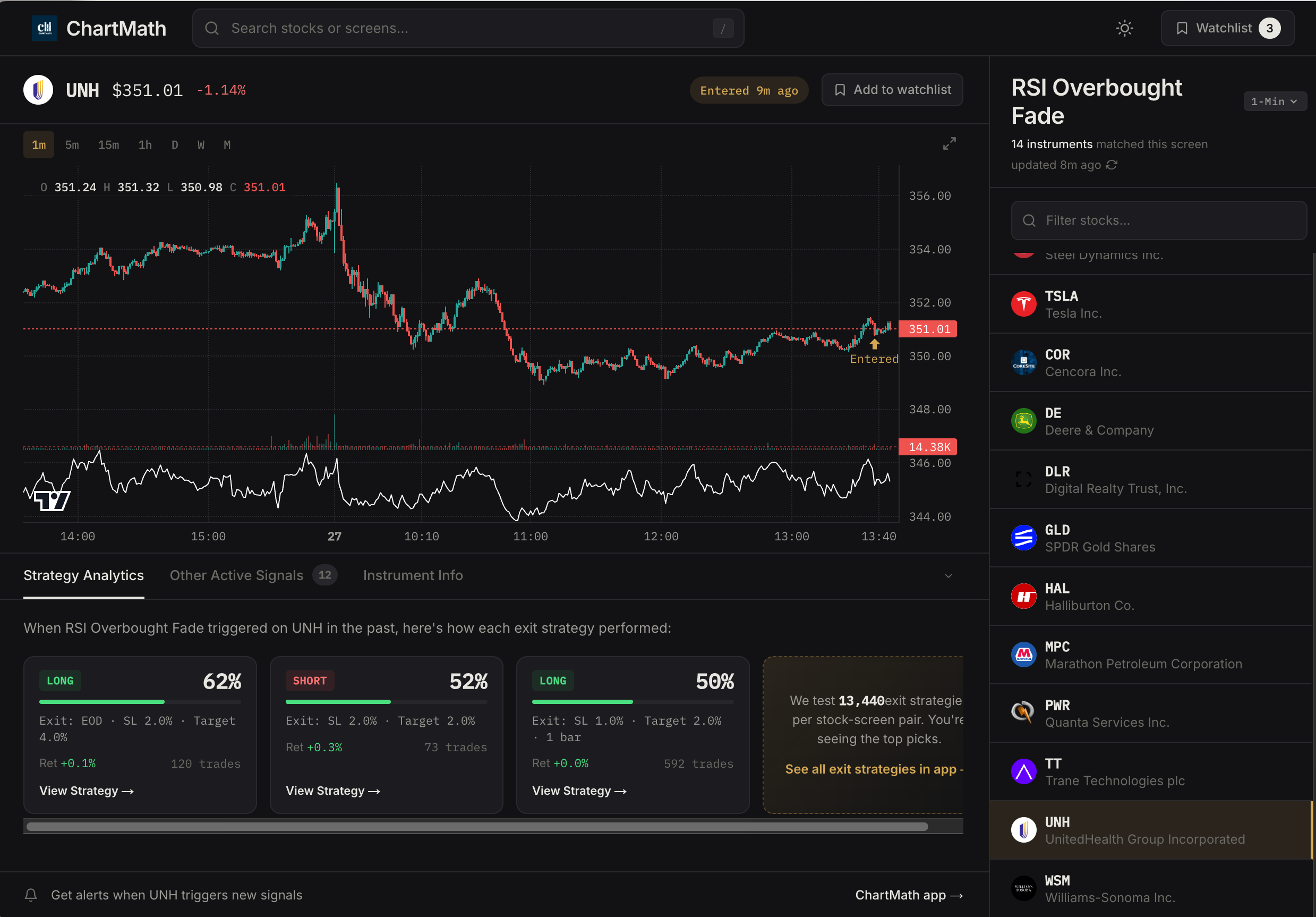Viewport: 1316px width, 917px height.
Task: Expand the chart to fullscreen
Action: pyautogui.click(x=949, y=144)
